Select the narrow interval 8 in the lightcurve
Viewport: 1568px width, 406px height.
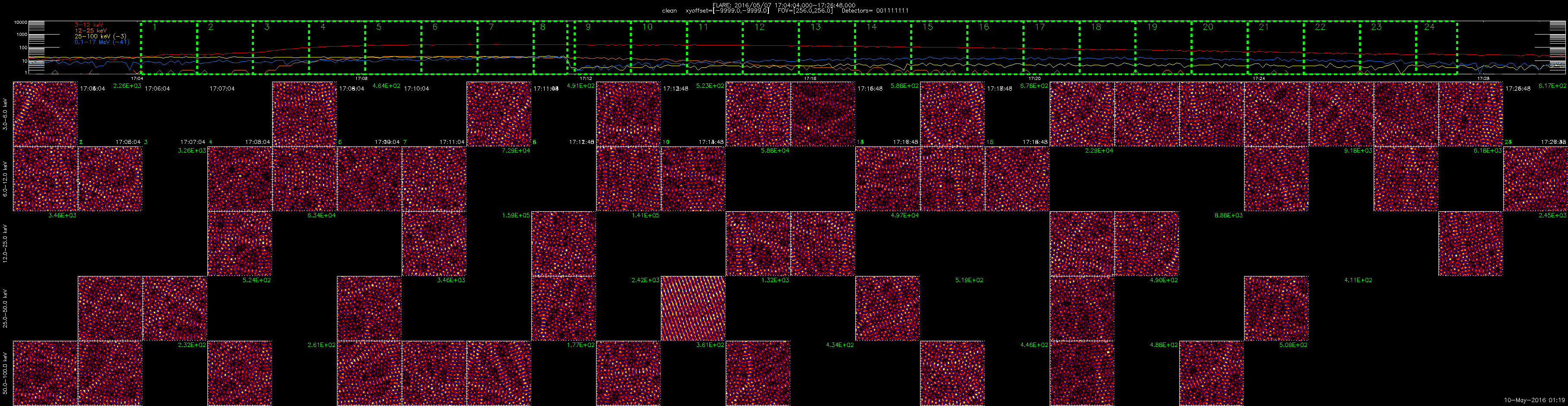(x=550, y=48)
